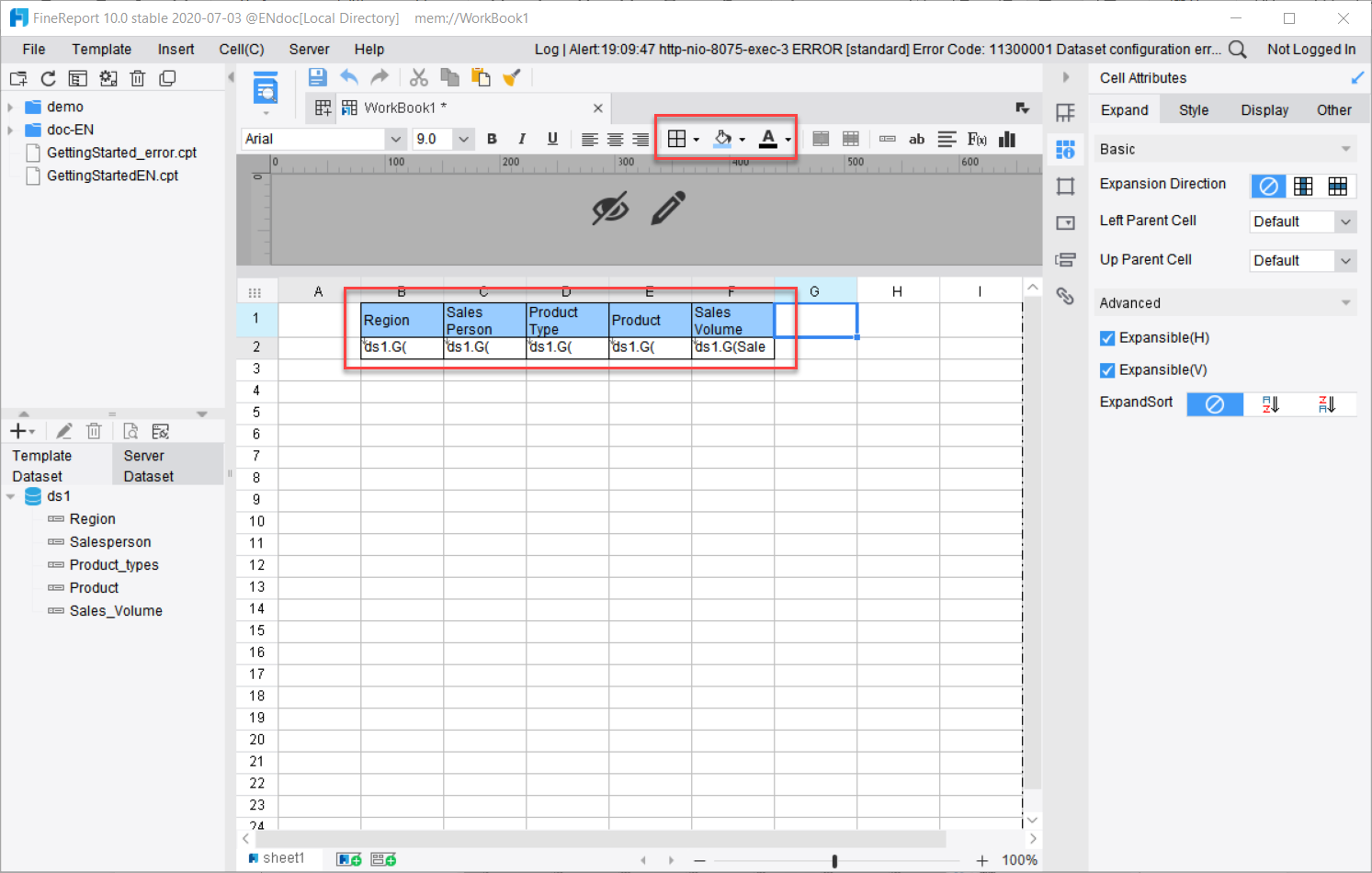Viewport: 1372px width, 873px height.
Task: Toggle underline formatting
Action: 552,139
